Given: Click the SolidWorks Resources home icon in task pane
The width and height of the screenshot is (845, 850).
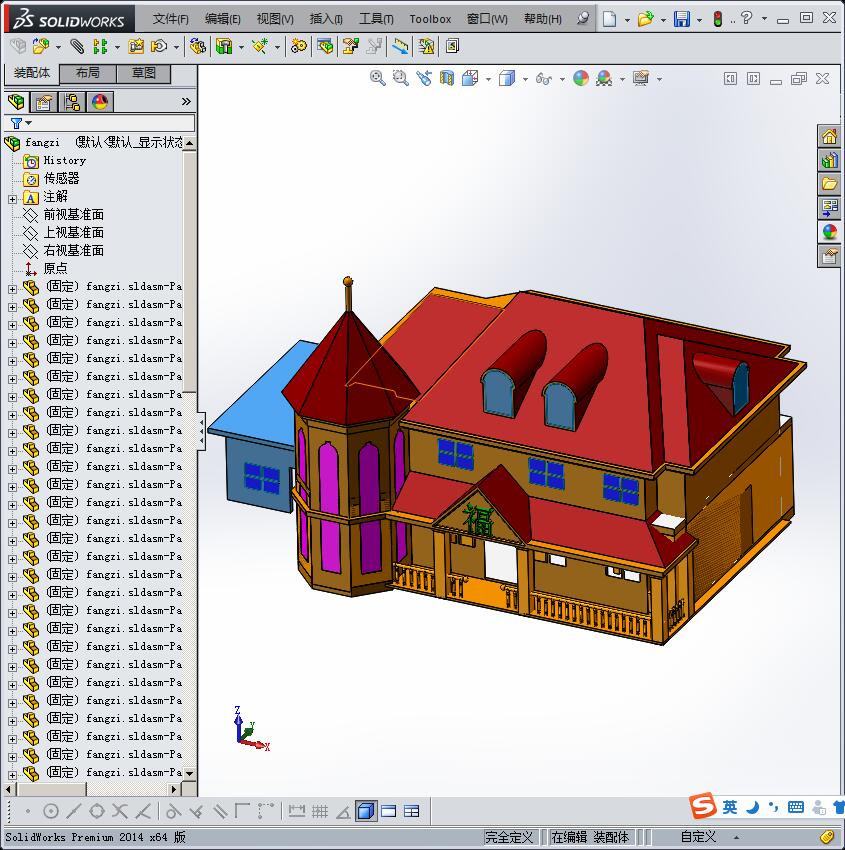Looking at the screenshot, I should click(829, 136).
